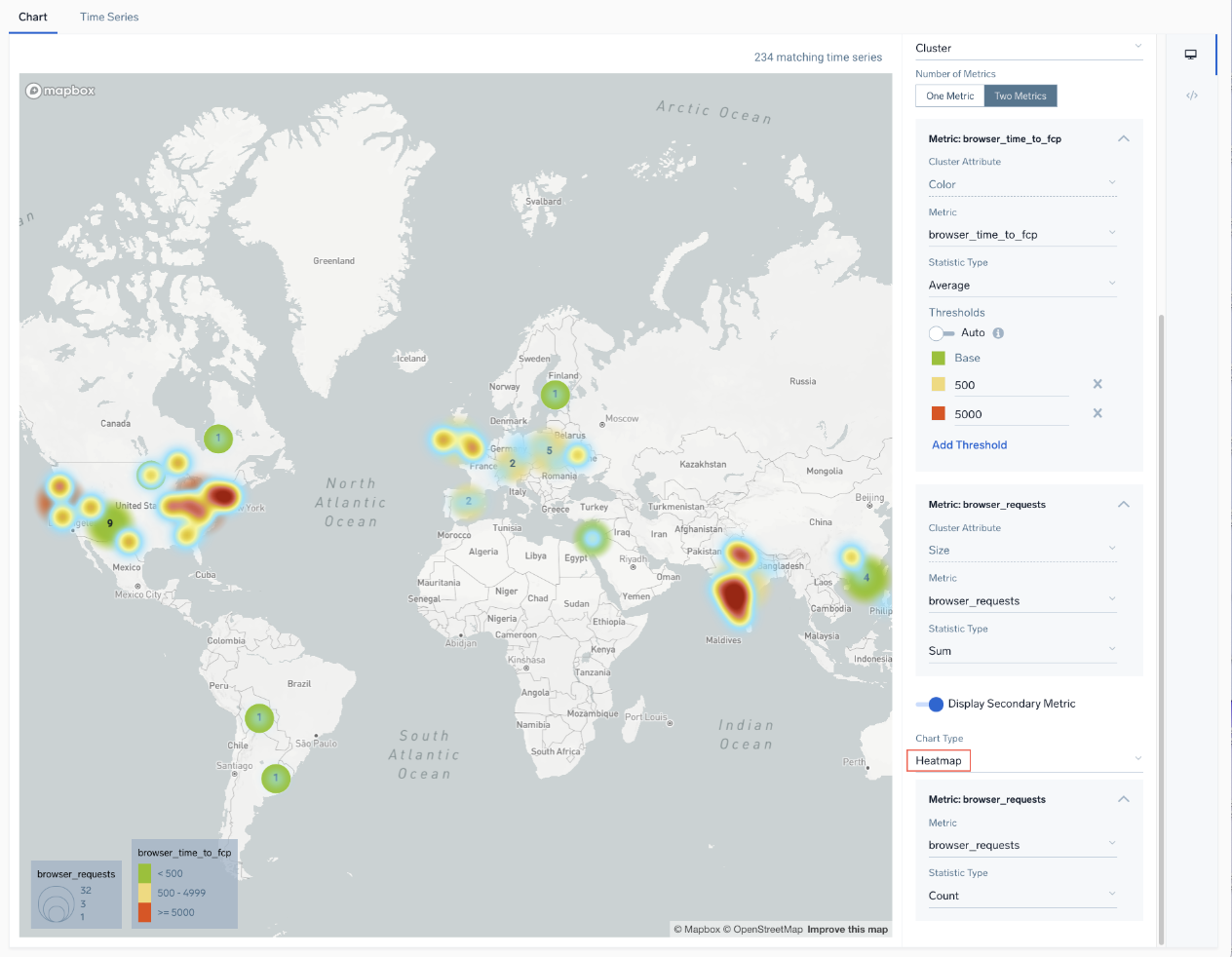Open the Statistic Type dropdown set to Average
The width and height of the screenshot is (1232, 957).
click(1022, 285)
